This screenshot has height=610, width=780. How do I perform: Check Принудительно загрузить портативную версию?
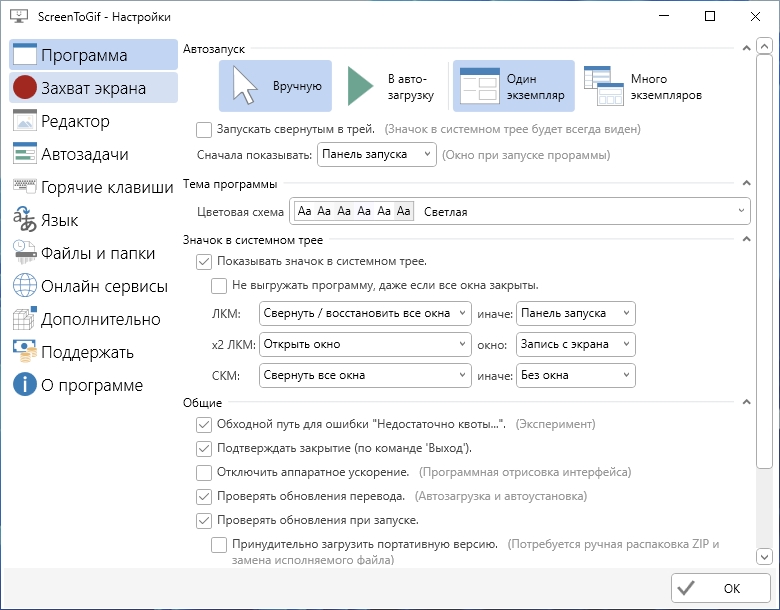click(x=219, y=545)
